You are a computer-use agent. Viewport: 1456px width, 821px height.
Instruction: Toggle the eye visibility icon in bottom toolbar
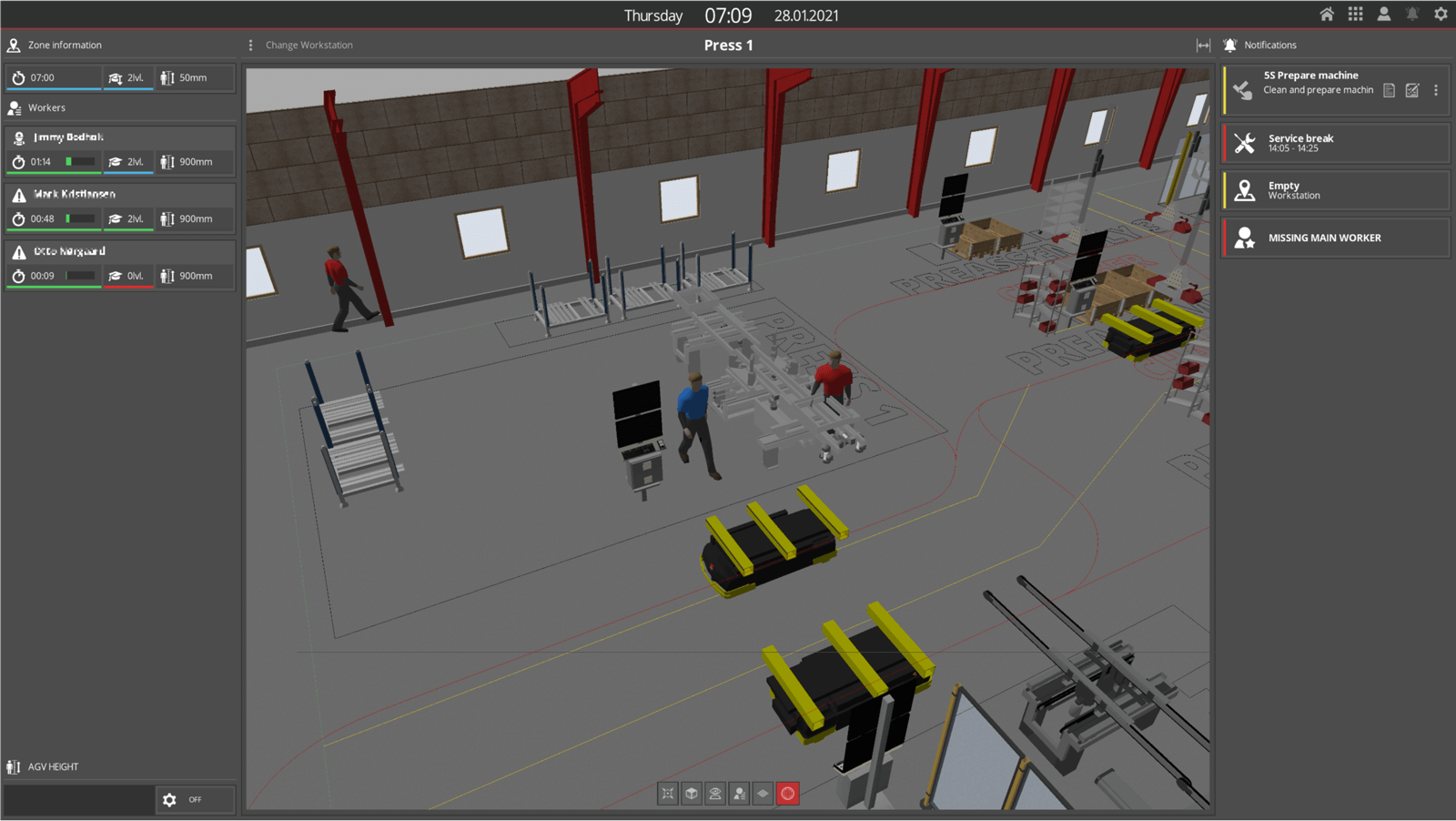click(x=715, y=793)
